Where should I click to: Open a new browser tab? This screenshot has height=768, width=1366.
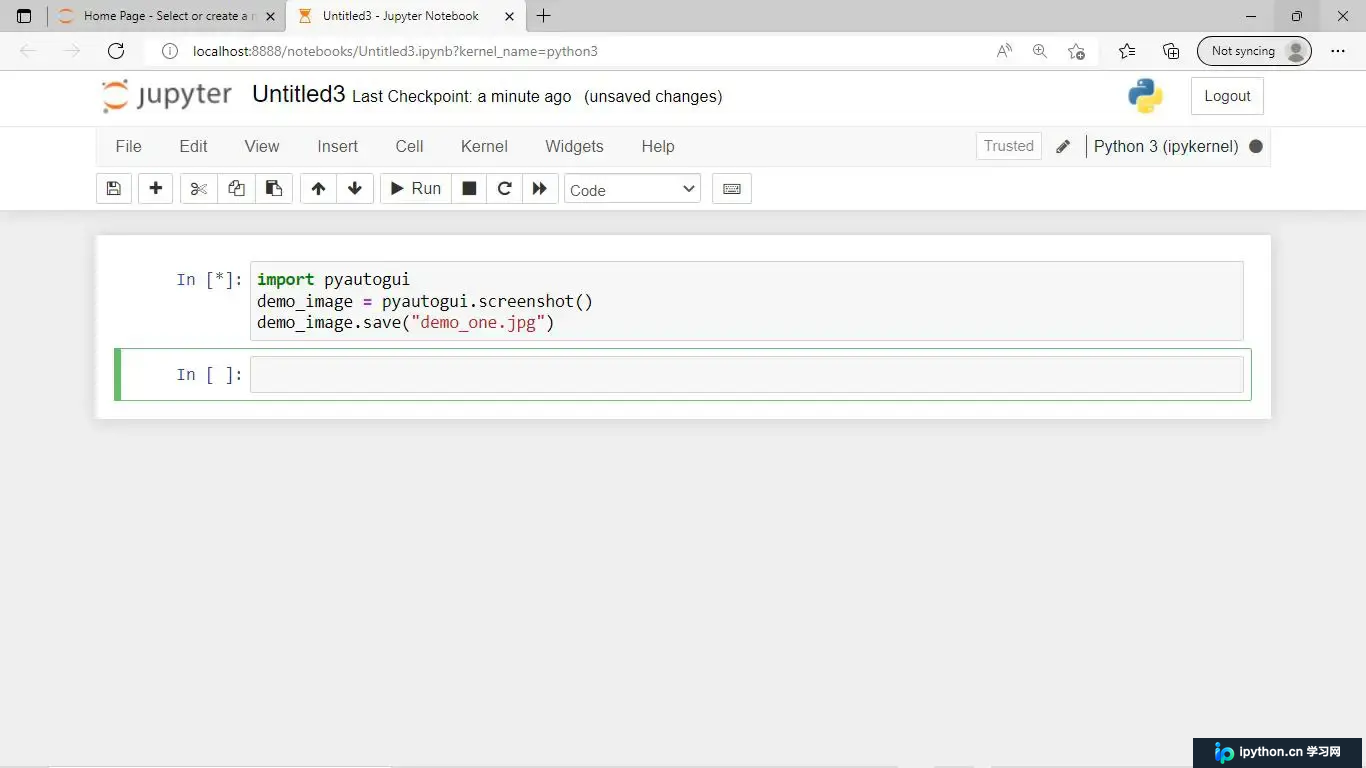(x=544, y=16)
